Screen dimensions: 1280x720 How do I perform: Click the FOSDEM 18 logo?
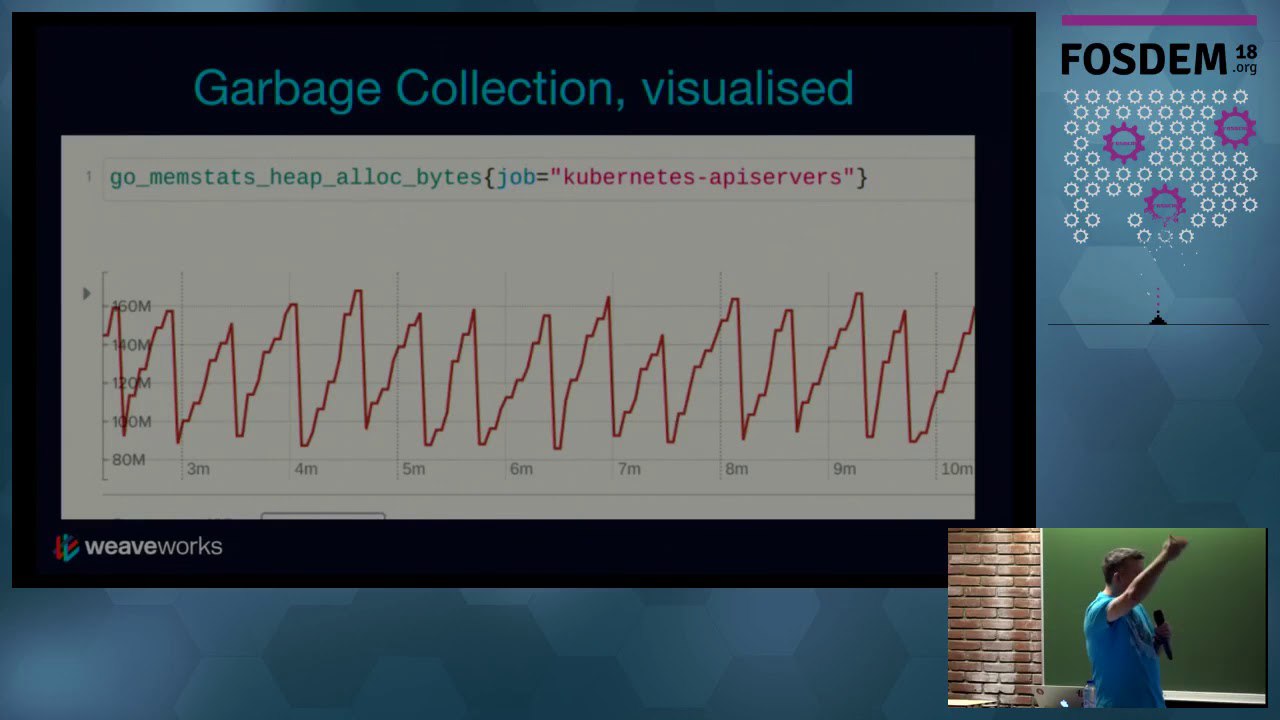tap(1158, 59)
